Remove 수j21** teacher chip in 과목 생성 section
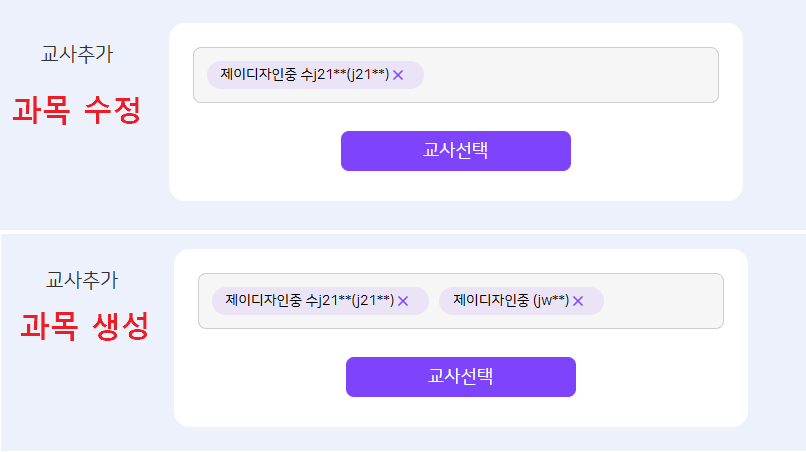 [403, 301]
